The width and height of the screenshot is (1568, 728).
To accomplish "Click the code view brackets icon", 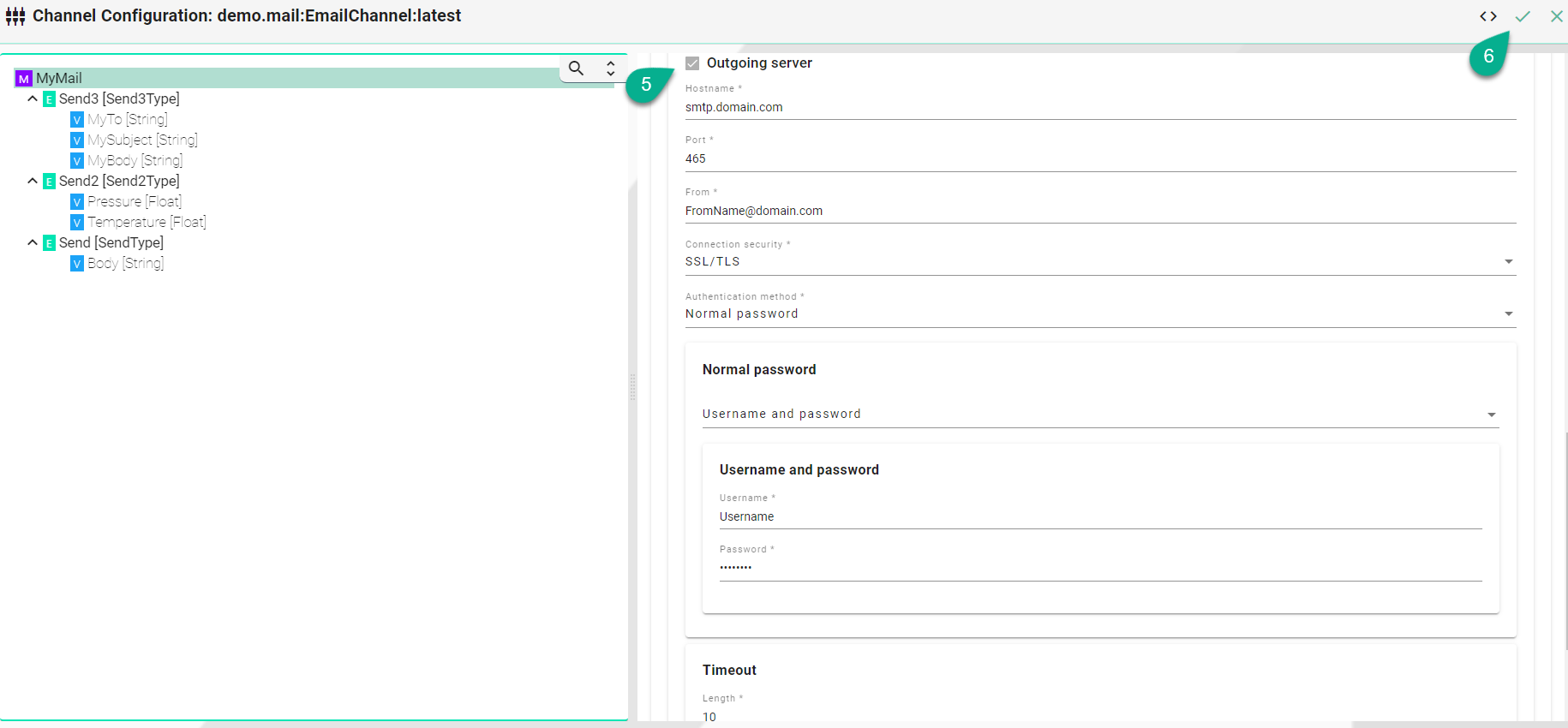I will pyautogui.click(x=1488, y=16).
